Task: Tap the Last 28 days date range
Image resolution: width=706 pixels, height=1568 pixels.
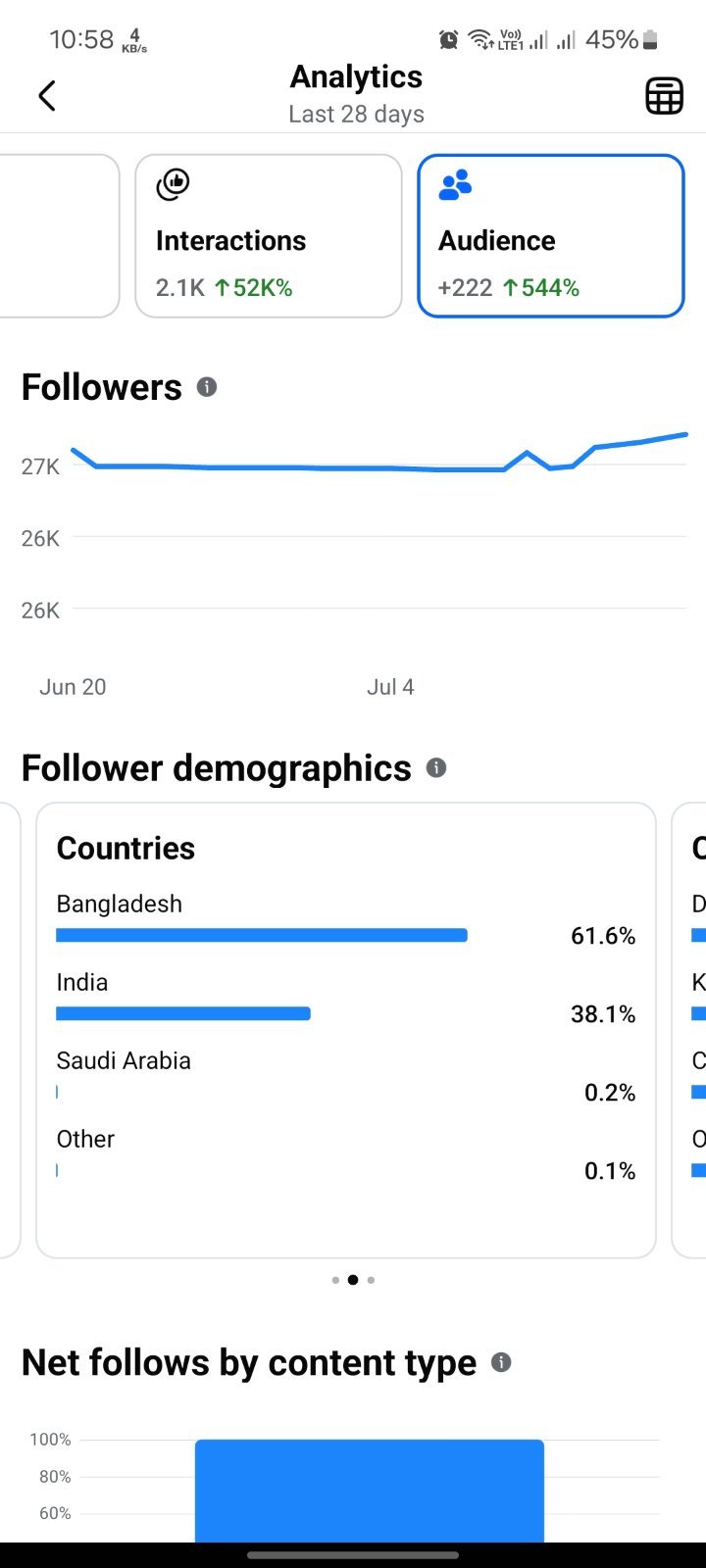Action: [x=357, y=115]
